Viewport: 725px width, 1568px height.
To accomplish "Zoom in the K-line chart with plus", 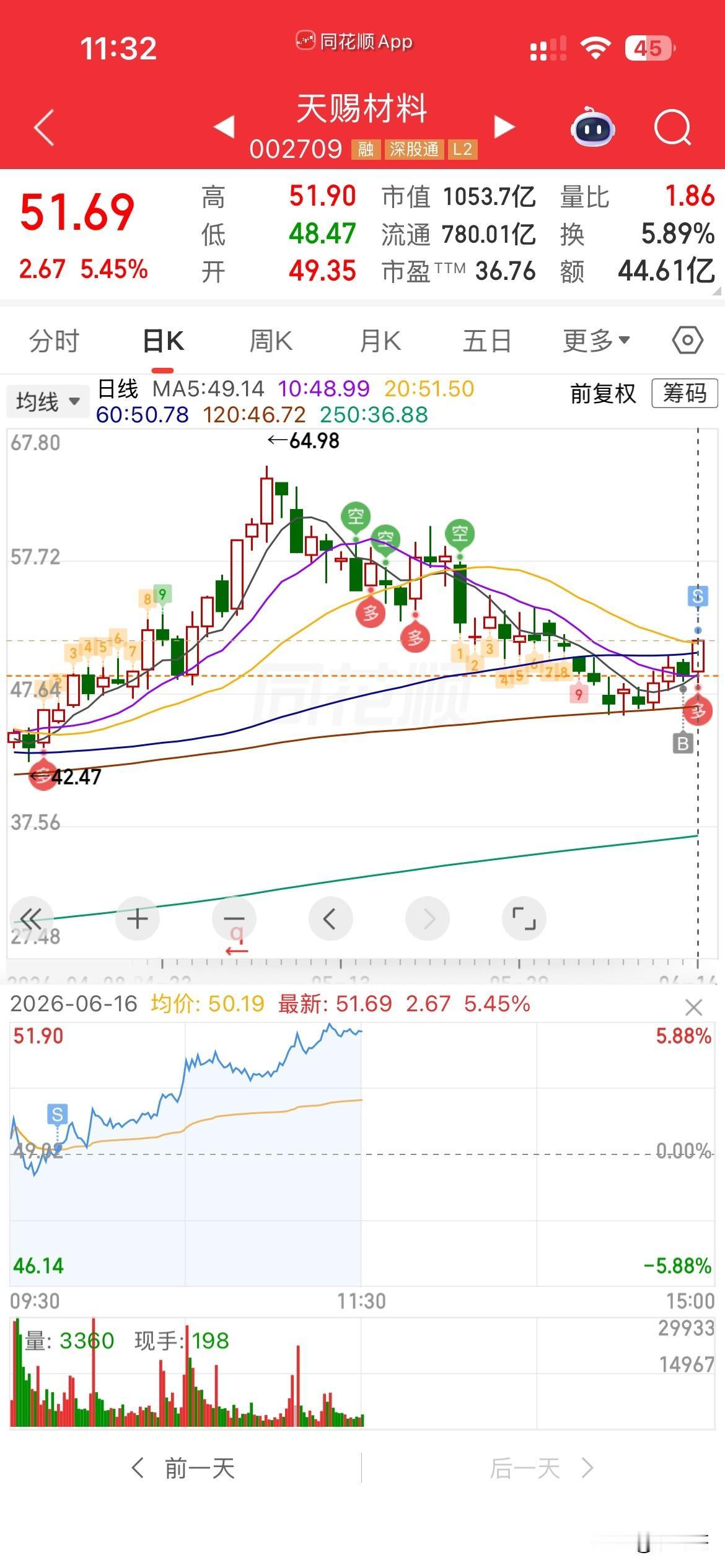I will (x=137, y=918).
